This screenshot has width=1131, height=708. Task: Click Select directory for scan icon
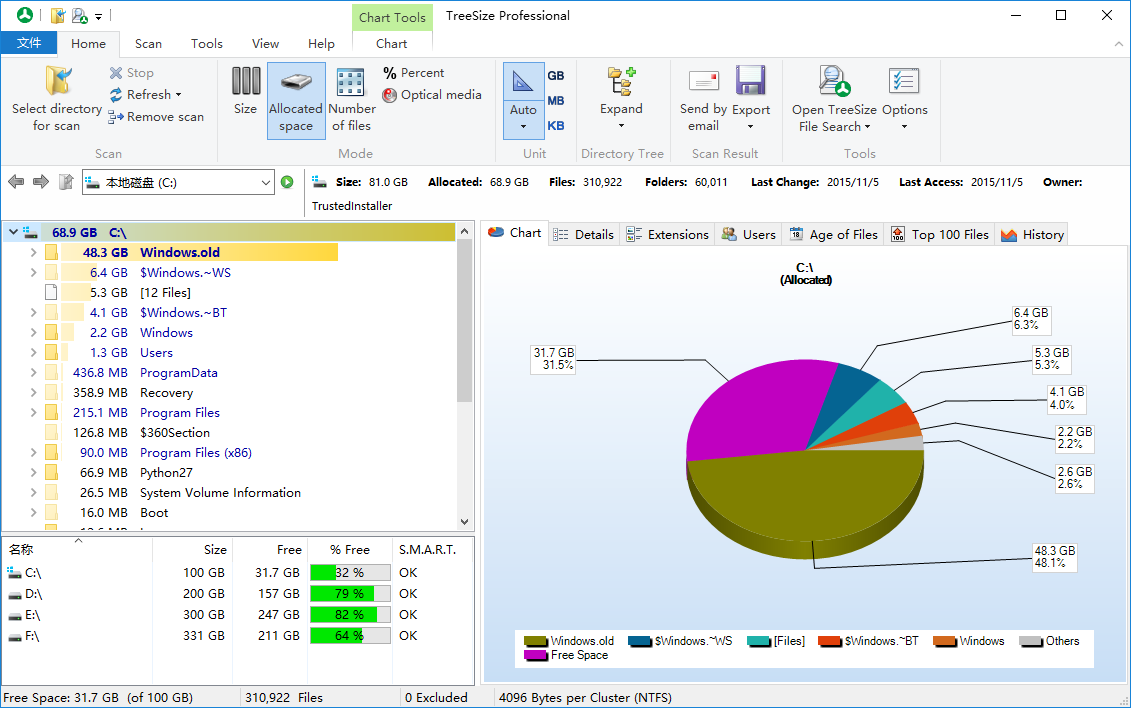(57, 82)
